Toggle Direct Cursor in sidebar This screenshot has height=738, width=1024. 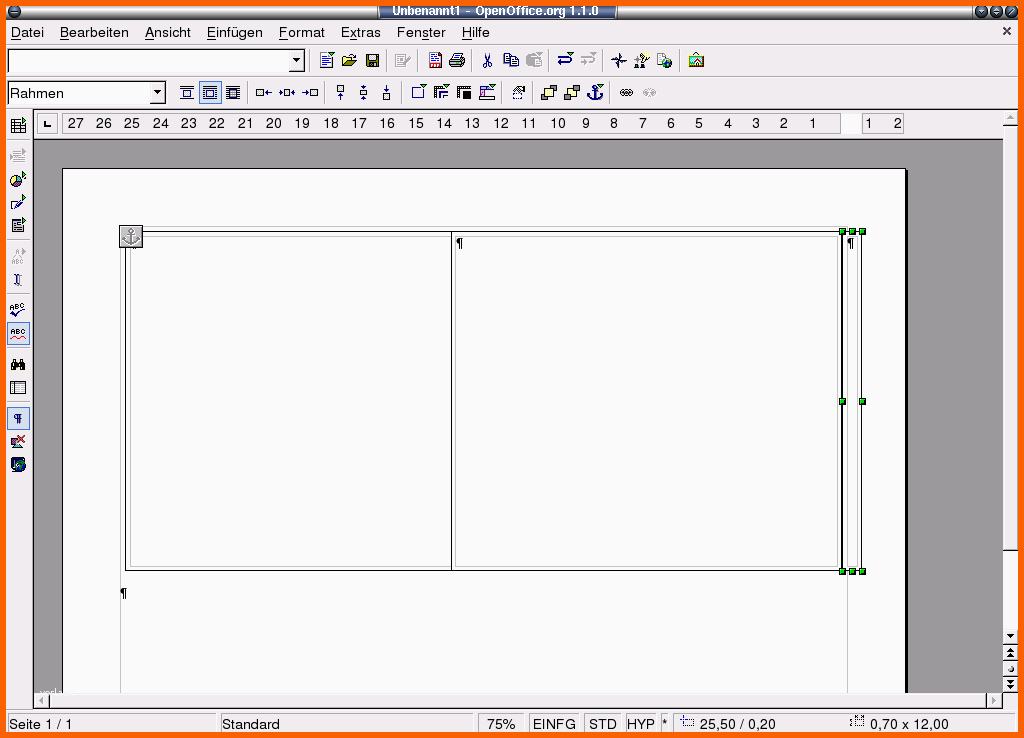(18, 280)
